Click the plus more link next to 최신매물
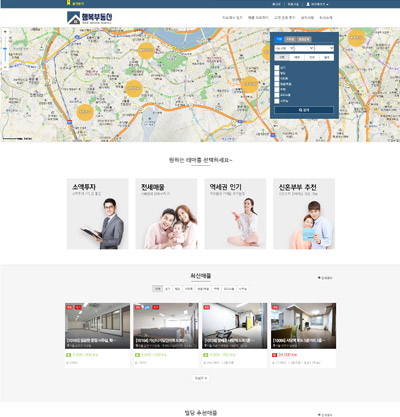The width and height of the screenshot is (400, 417). point(325,278)
